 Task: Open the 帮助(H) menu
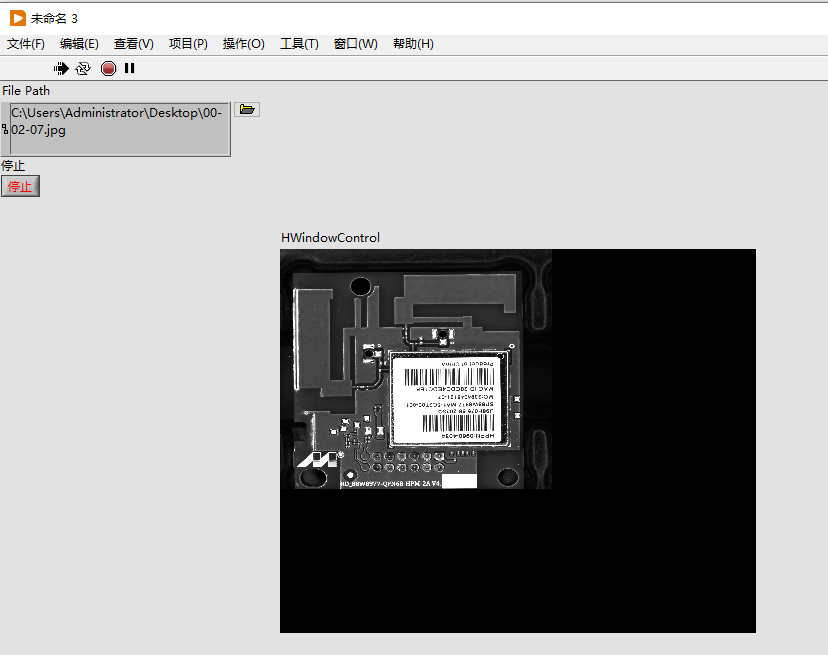click(x=412, y=44)
